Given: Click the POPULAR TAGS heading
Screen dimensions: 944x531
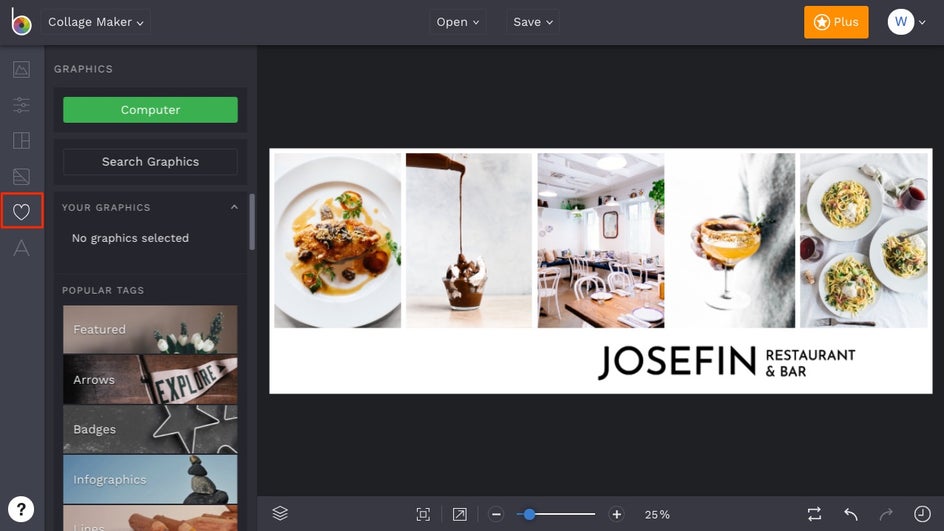Looking at the screenshot, I should [x=103, y=290].
